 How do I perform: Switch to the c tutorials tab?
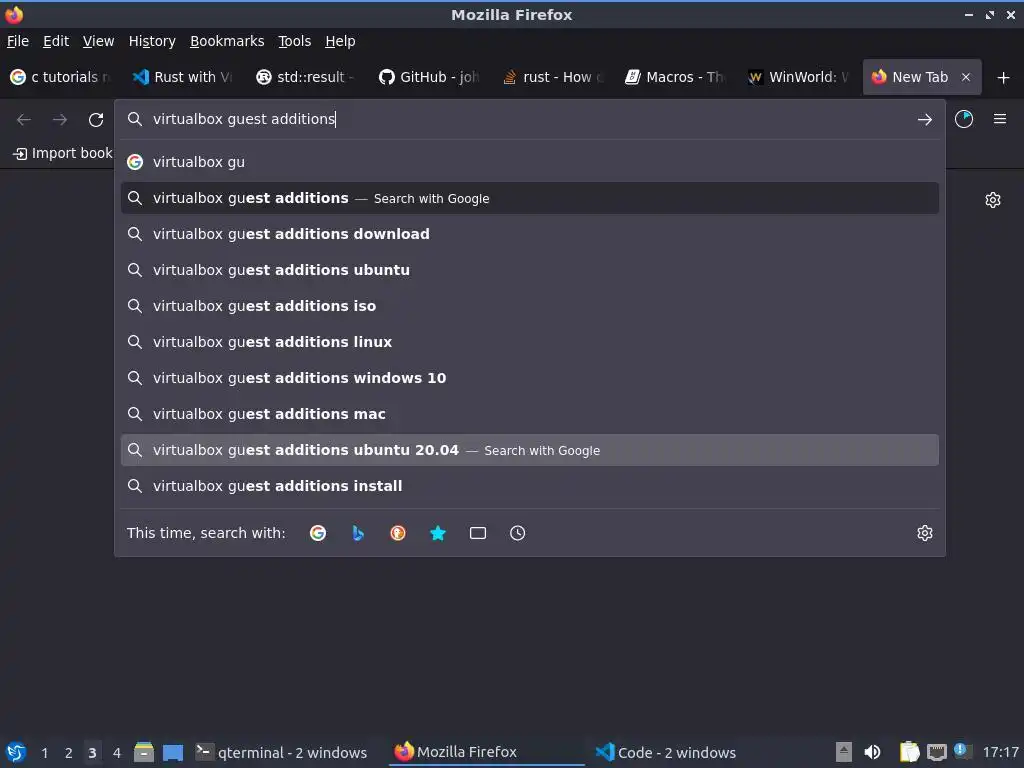tap(61, 77)
